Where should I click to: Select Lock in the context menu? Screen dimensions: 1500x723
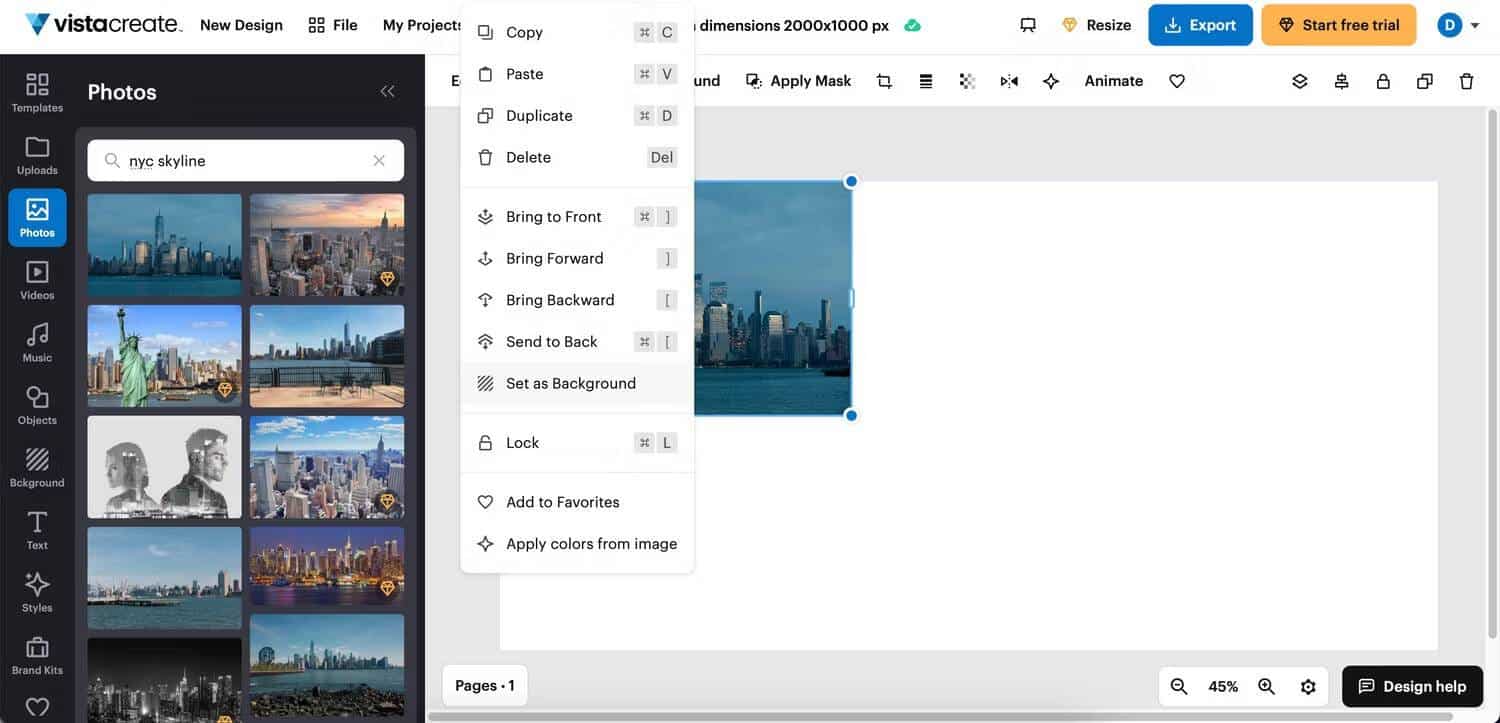(522, 443)
